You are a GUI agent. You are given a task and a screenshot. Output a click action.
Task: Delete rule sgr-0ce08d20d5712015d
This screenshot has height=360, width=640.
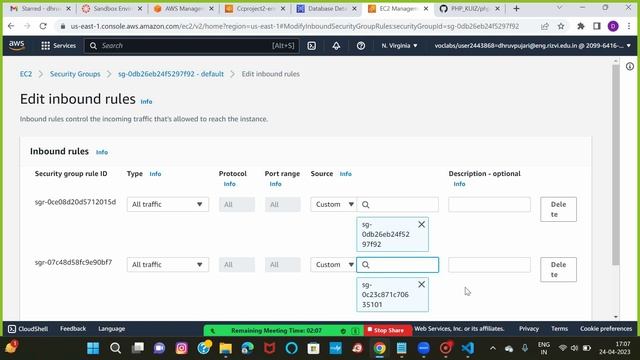[x=558, y=209]
